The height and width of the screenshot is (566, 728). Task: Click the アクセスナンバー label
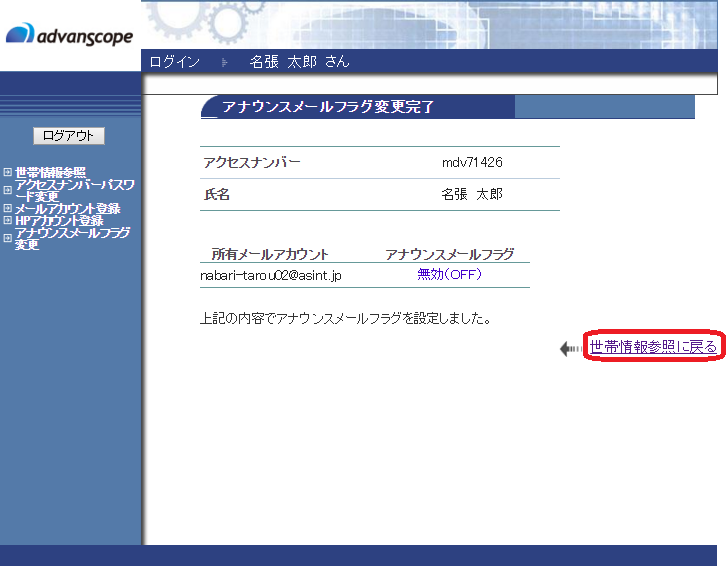(252, 162)
